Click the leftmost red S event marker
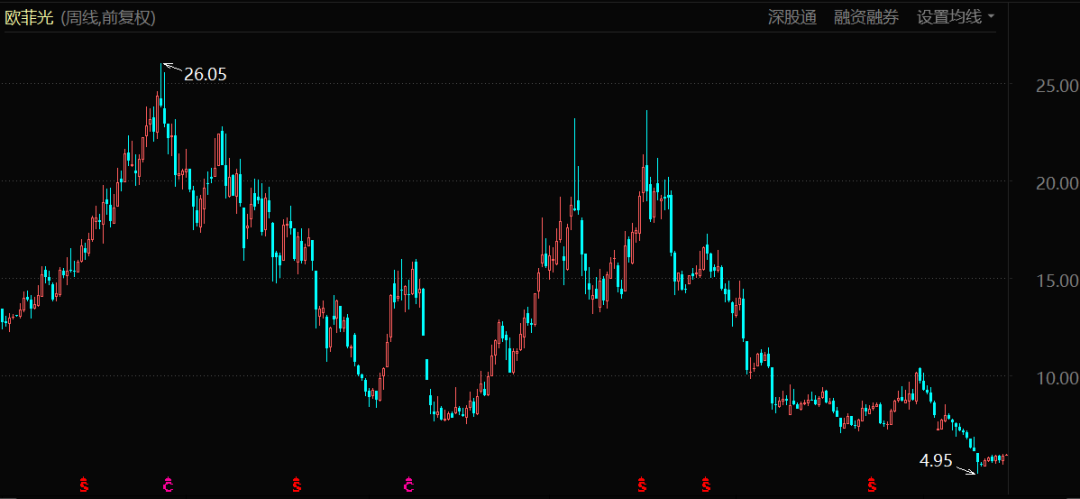This screenshot has width=1080, height=499. [x=85, y=486]
